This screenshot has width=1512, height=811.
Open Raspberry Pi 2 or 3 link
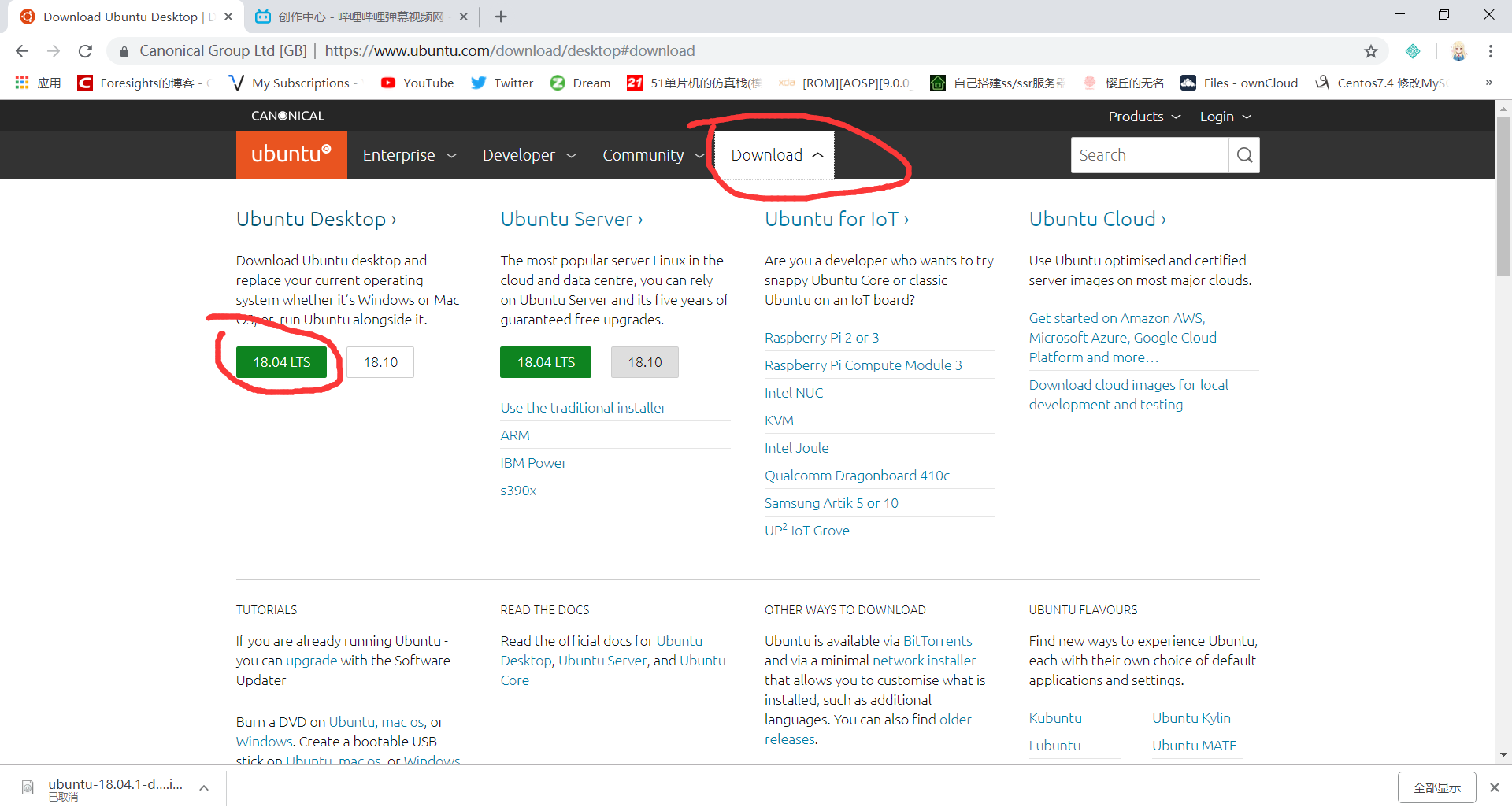point(821,338)
